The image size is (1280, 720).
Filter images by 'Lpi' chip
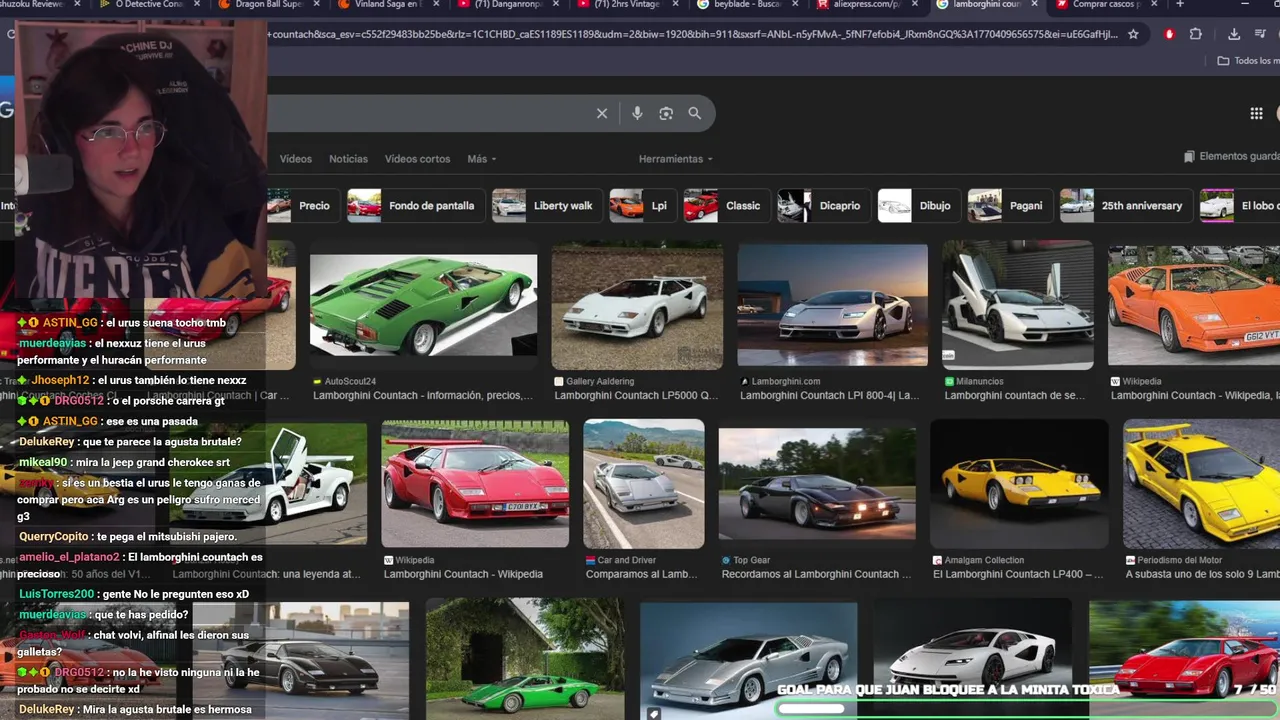pos(643,206)
